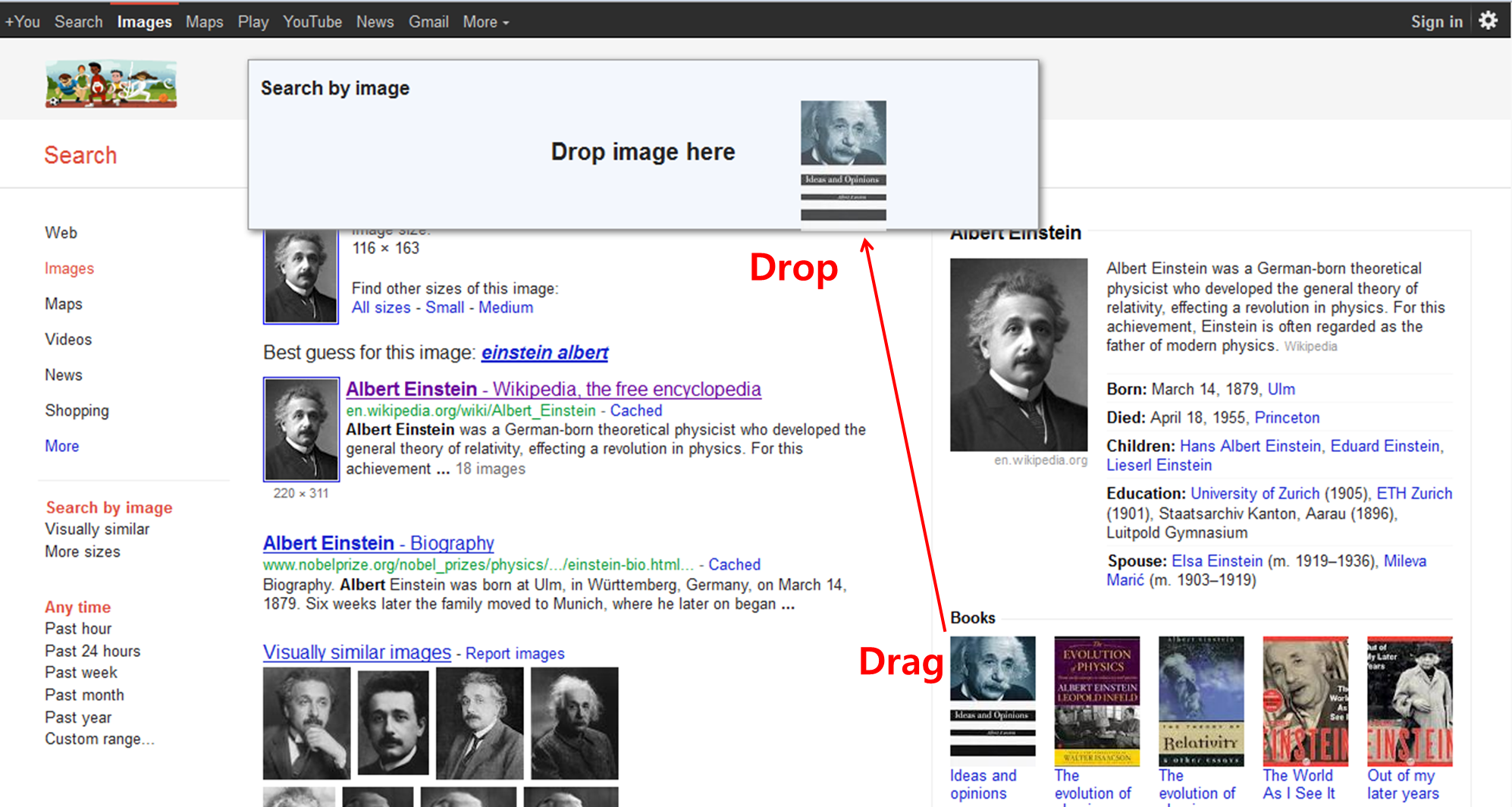Open Search in the top navigation bar
The width and height of the screenshot is (1512, 807).
pos(78,22)
